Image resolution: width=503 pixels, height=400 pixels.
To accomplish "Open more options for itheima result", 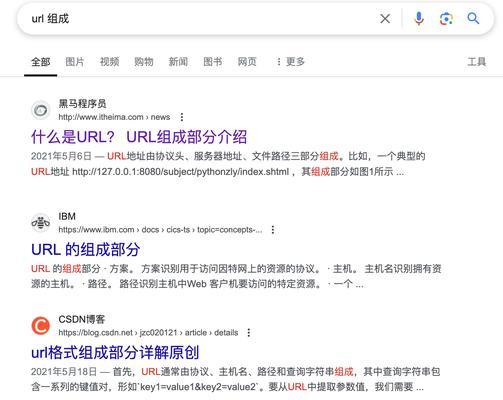I will (x=182, y=117).
